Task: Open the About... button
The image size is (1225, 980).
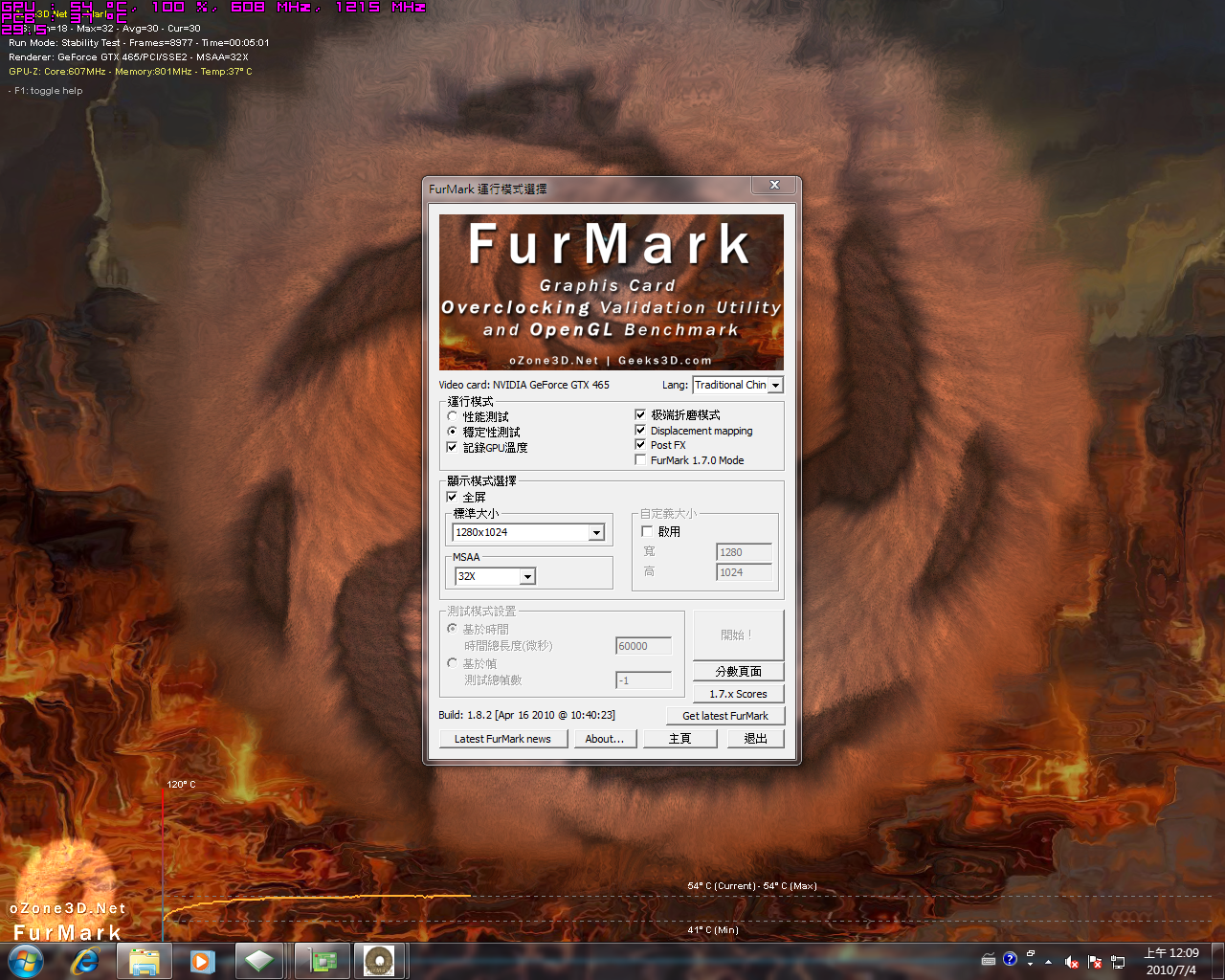Action: pos(604,739)
